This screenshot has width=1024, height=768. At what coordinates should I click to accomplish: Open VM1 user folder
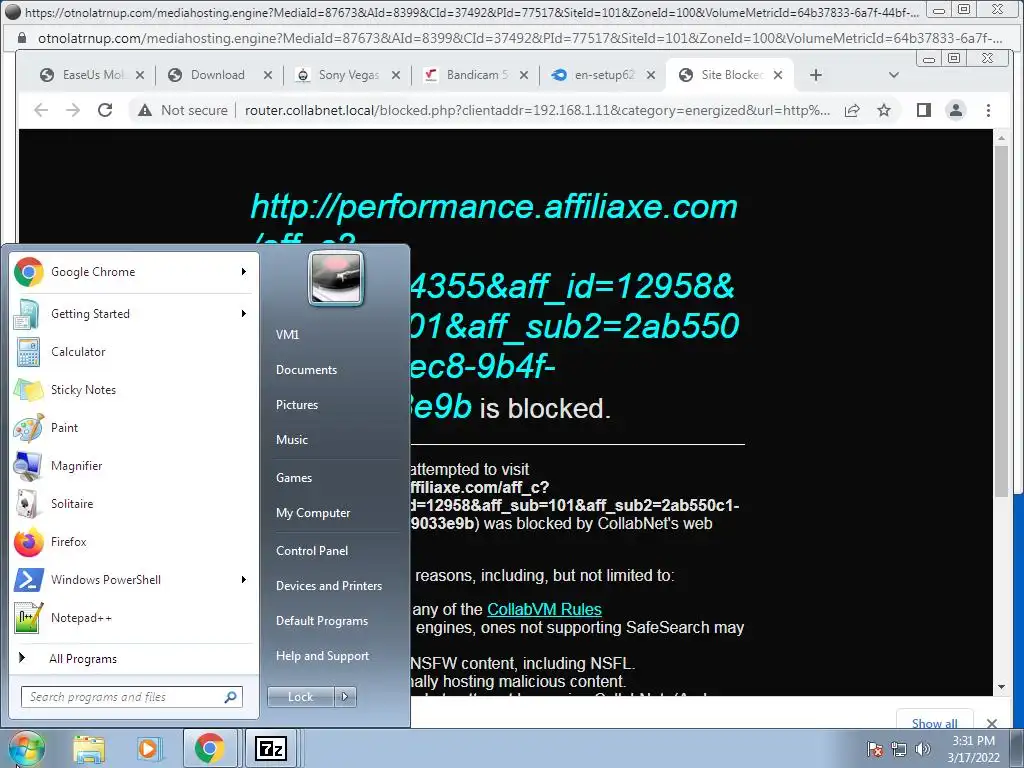(x=287, y=334)
